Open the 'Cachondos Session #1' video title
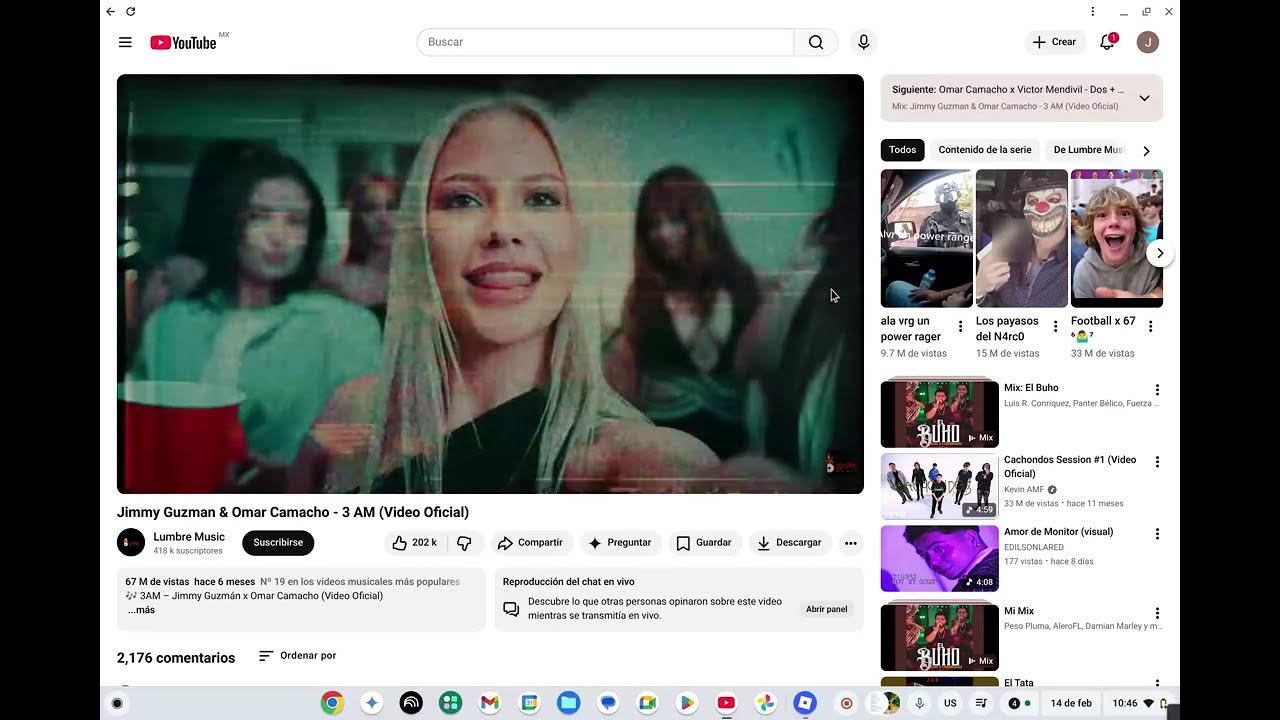1280x720 pixels. (x=1070, y=467)
